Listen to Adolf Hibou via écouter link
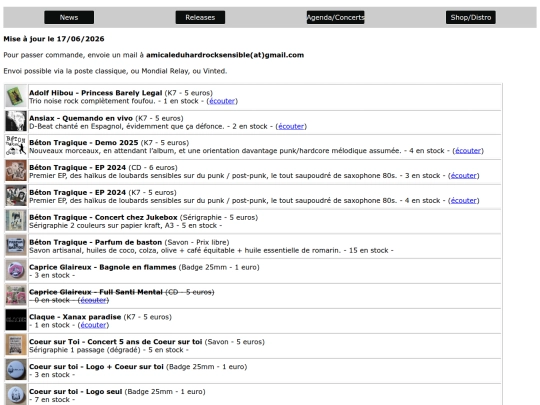 coord(222,101)
